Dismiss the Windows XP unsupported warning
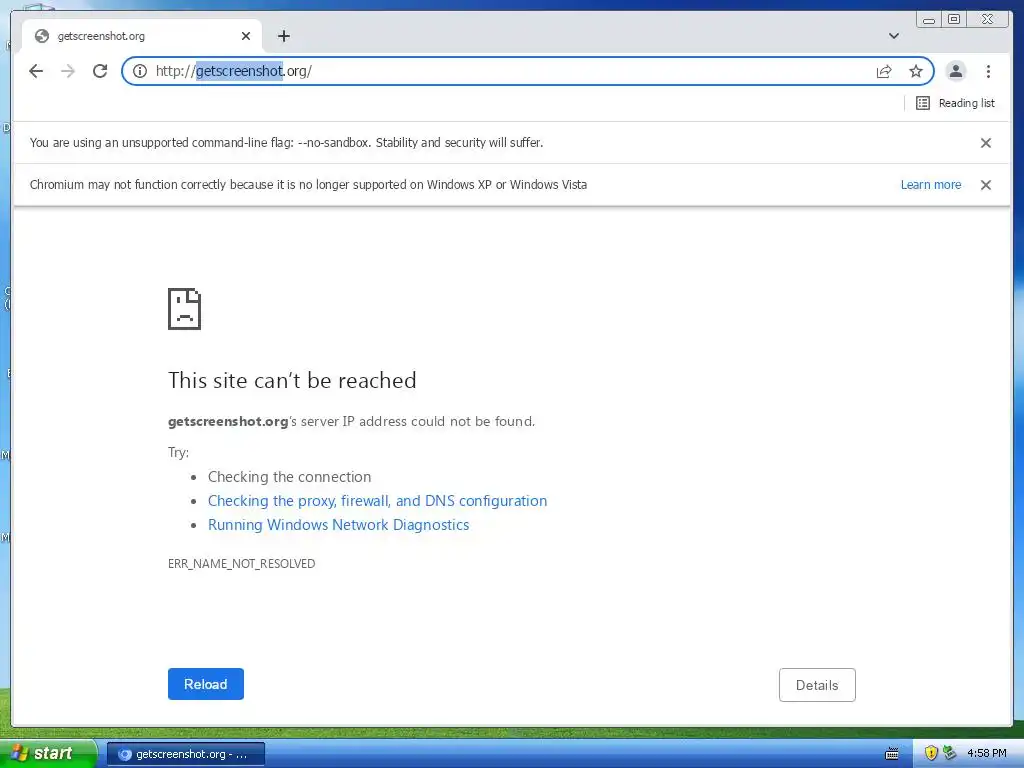Screen dimensions: 1024x768 (x=986, y=185)
